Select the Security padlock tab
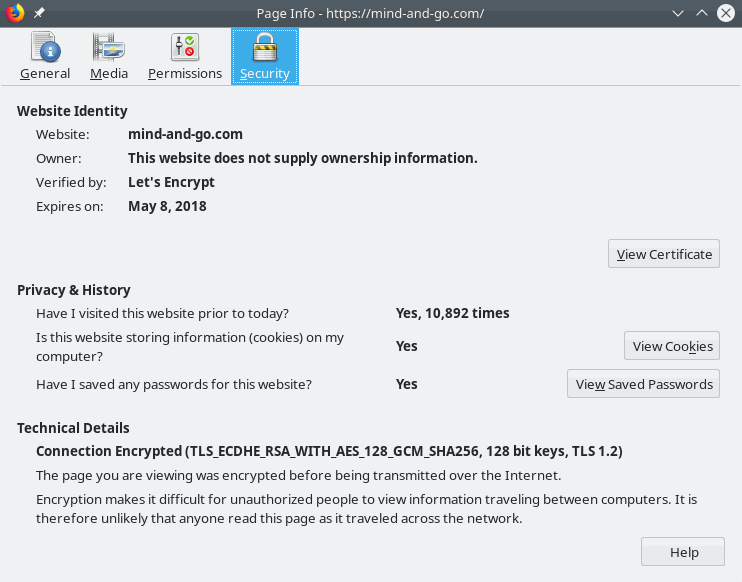The image size is (742, 582). click(x=265, y=57)
